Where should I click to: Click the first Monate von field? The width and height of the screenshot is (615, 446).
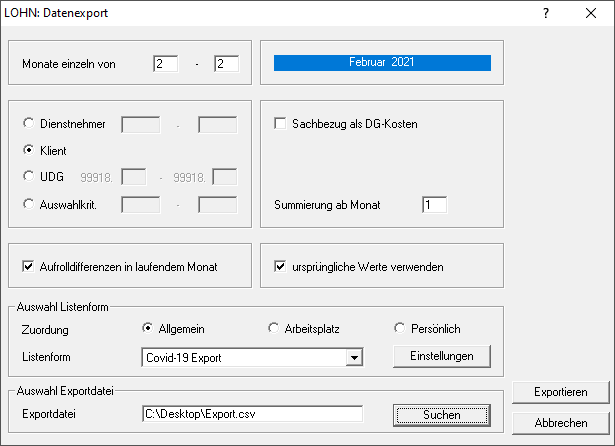pyautogui.click(x=165, y=64)
